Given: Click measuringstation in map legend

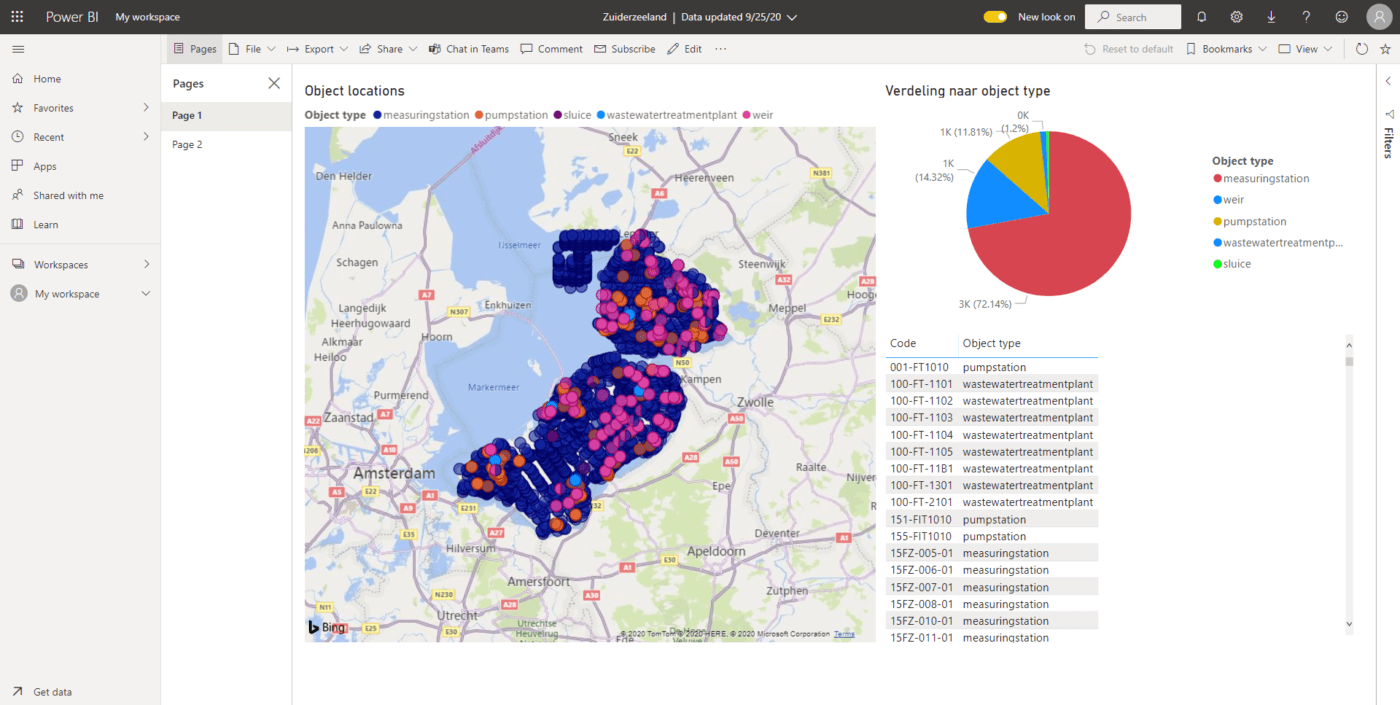Looking at the screenshot, I should (420, 115).
